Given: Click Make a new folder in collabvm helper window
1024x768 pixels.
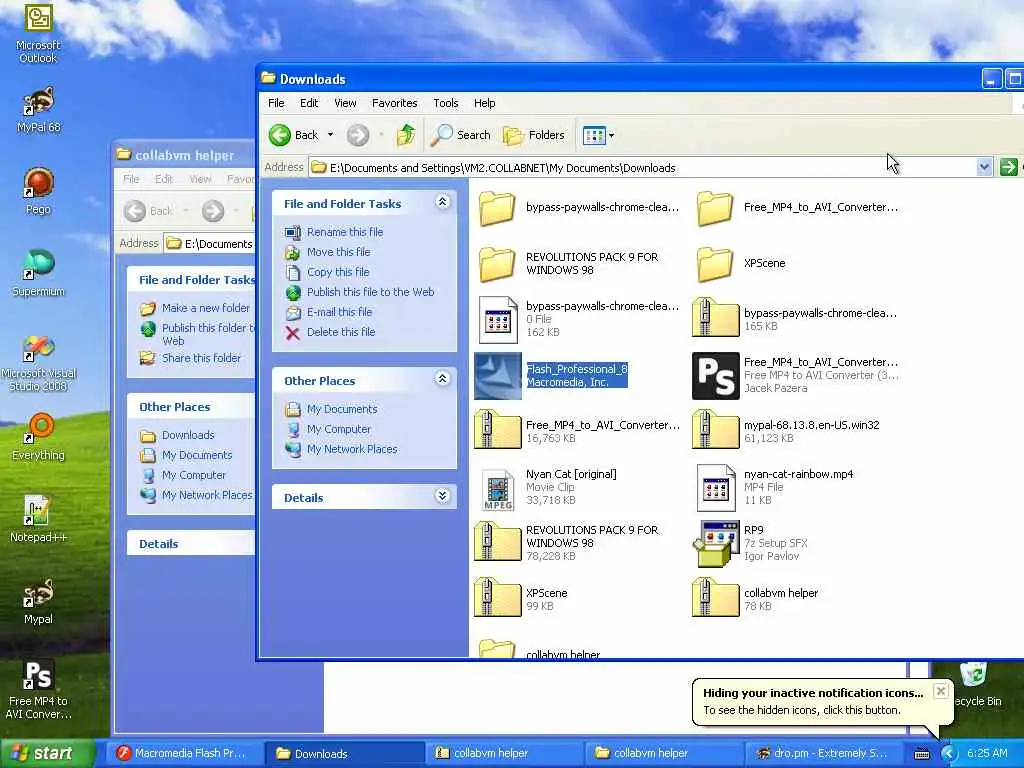Looking at the screenshot, I should pyautogui.click(x=205, y=308).
